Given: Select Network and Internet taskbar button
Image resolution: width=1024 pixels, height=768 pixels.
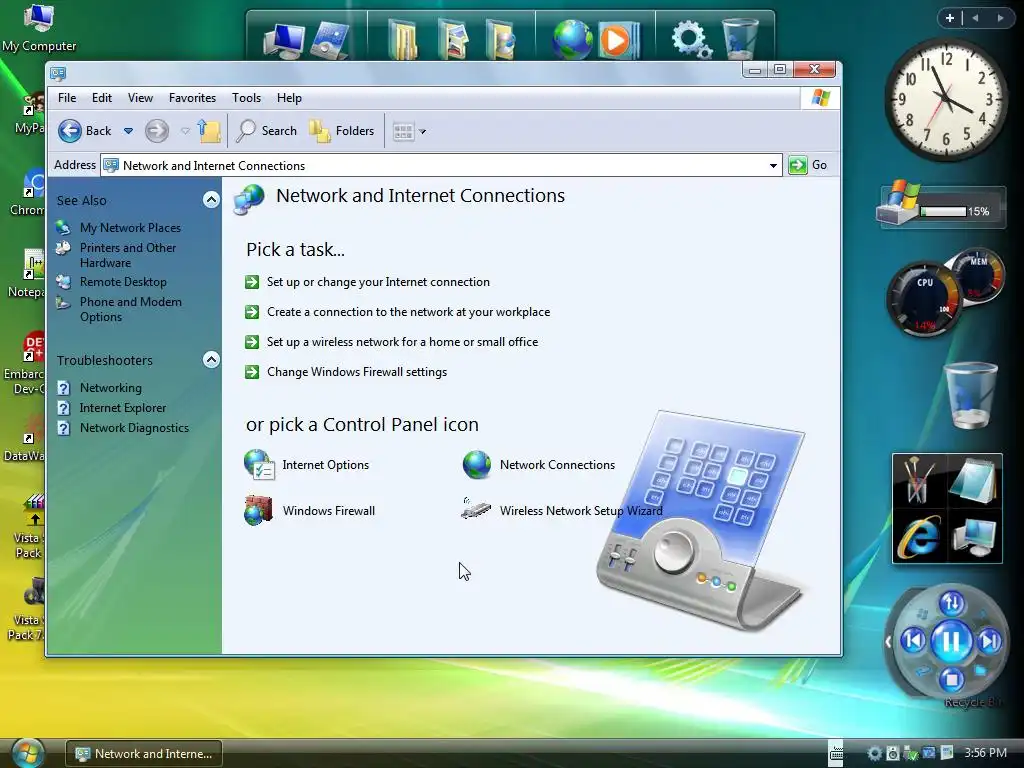Looking at the screenshot, I should (144, 753).
